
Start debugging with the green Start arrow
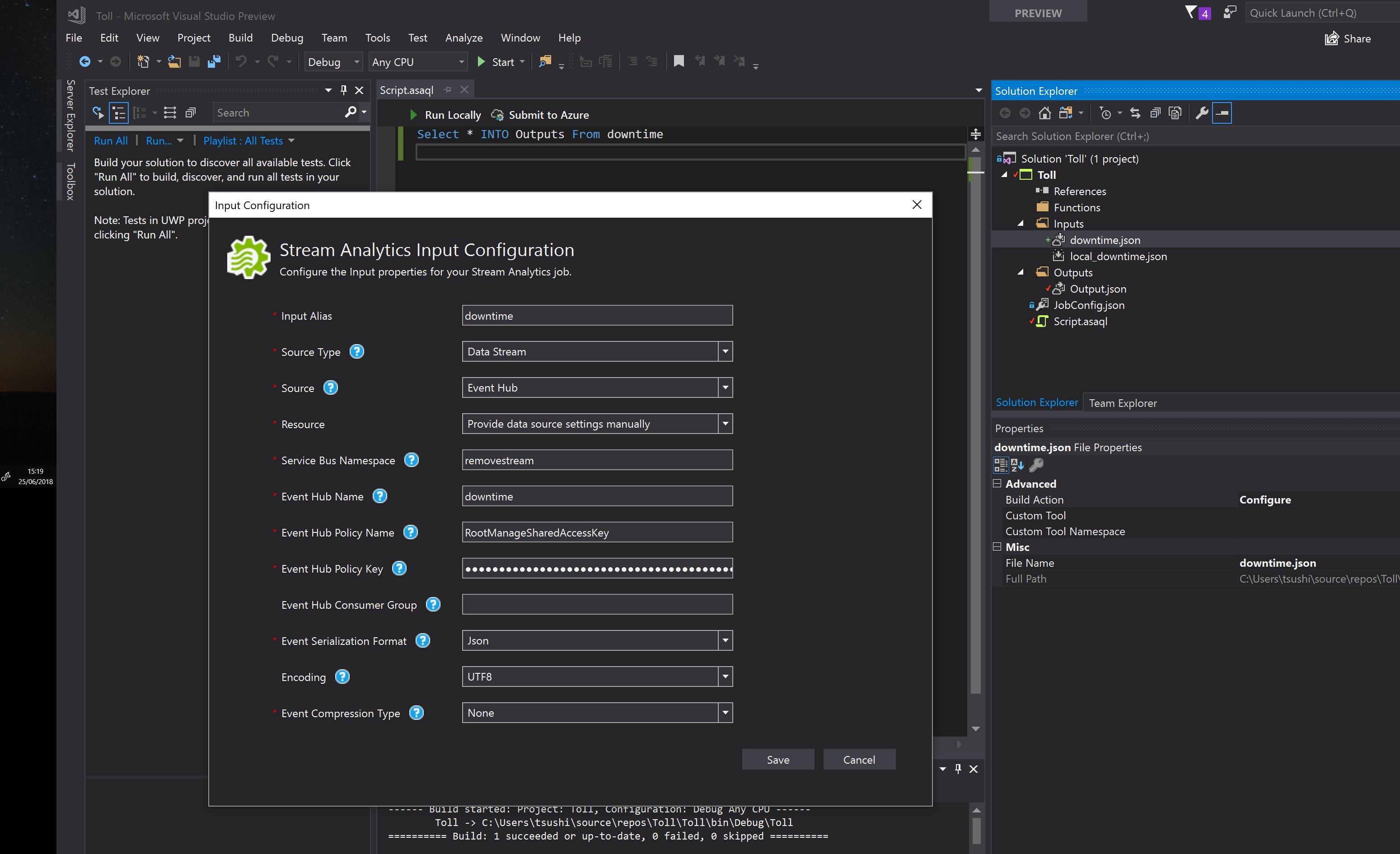(x=481, y=61)
